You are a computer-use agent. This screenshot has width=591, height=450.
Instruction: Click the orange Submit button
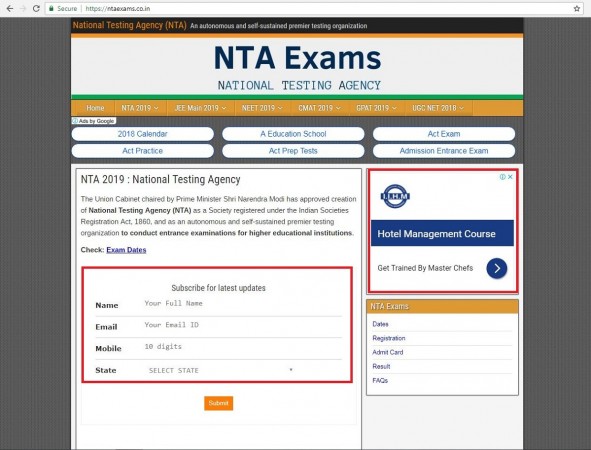(x=219, y=403)
